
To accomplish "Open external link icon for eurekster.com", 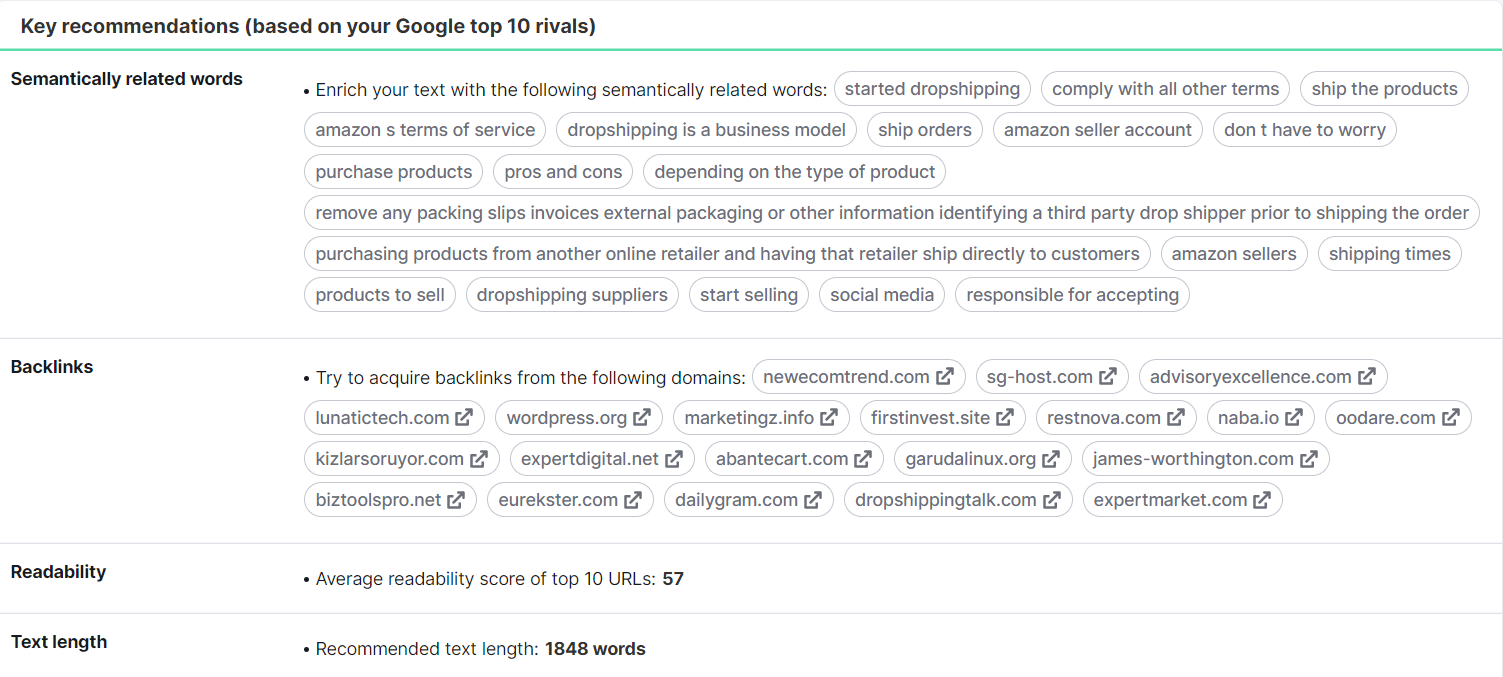I will [x=633, y=500].
